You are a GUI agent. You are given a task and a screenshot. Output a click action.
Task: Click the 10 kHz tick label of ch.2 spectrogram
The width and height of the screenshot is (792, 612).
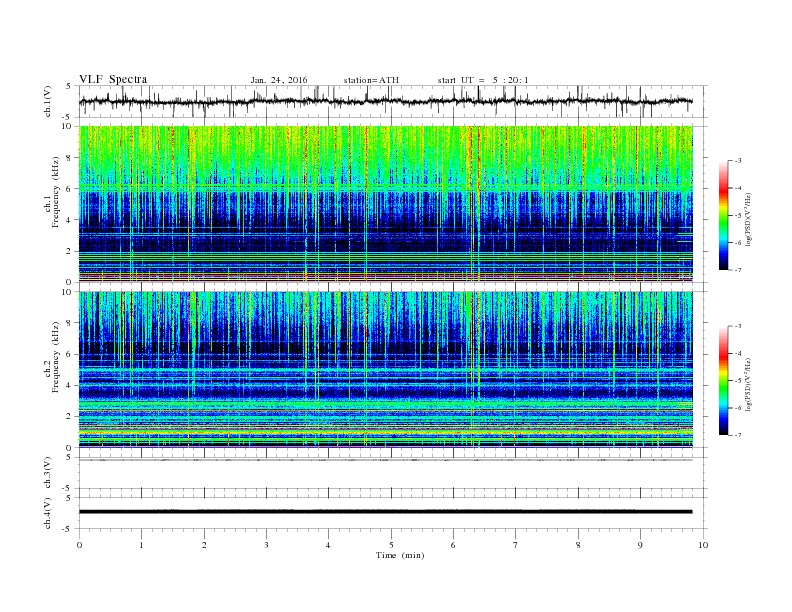pyautogui.click(x=68, y=292)
